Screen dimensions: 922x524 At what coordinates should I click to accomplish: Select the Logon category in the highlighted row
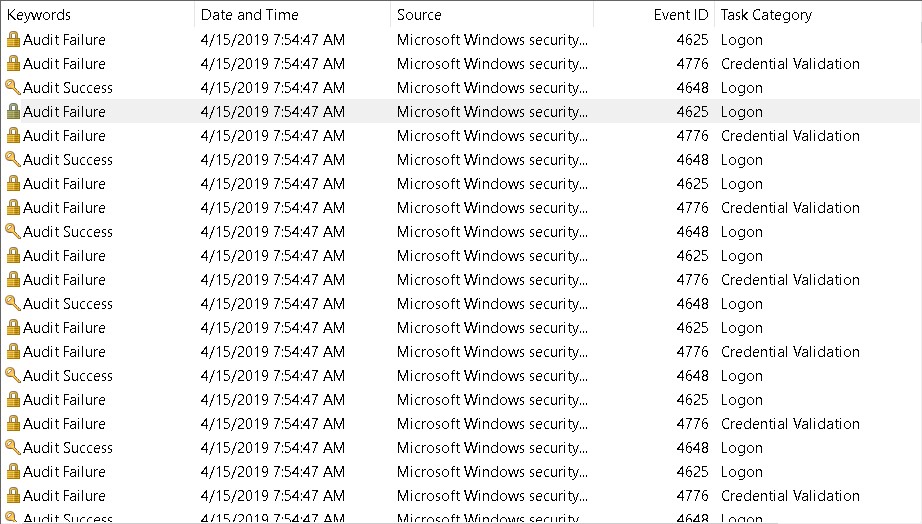[741, 112]
